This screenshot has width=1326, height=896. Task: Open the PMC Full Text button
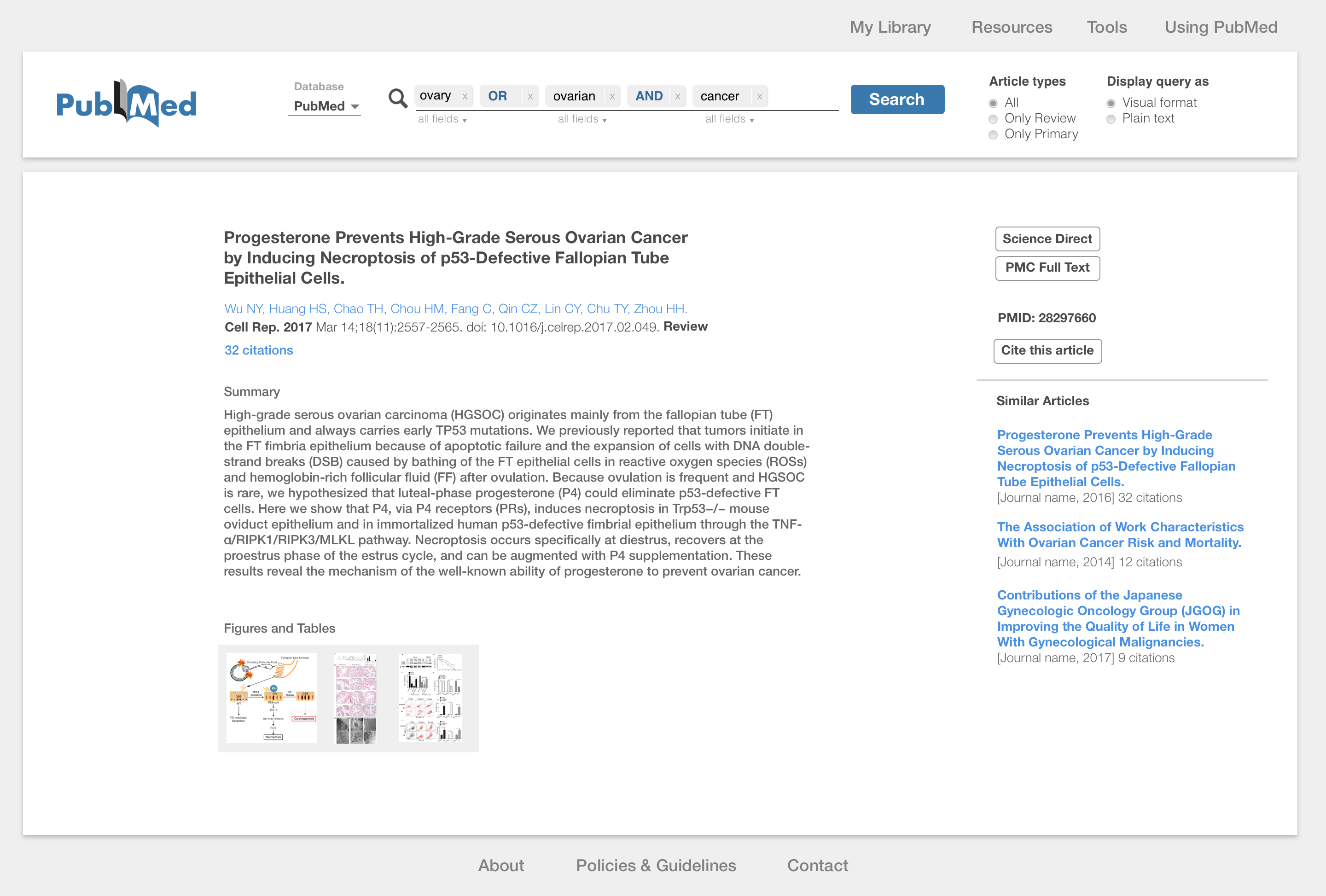coord(1047,268)
